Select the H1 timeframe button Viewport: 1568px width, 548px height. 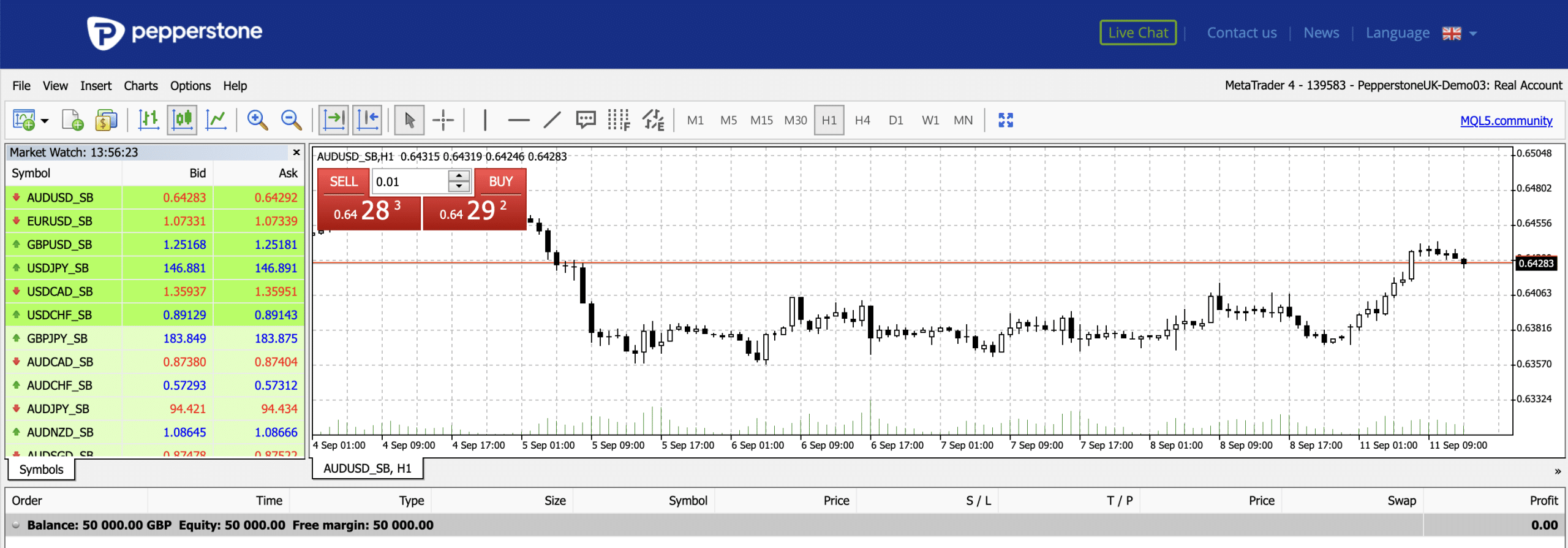829,120
